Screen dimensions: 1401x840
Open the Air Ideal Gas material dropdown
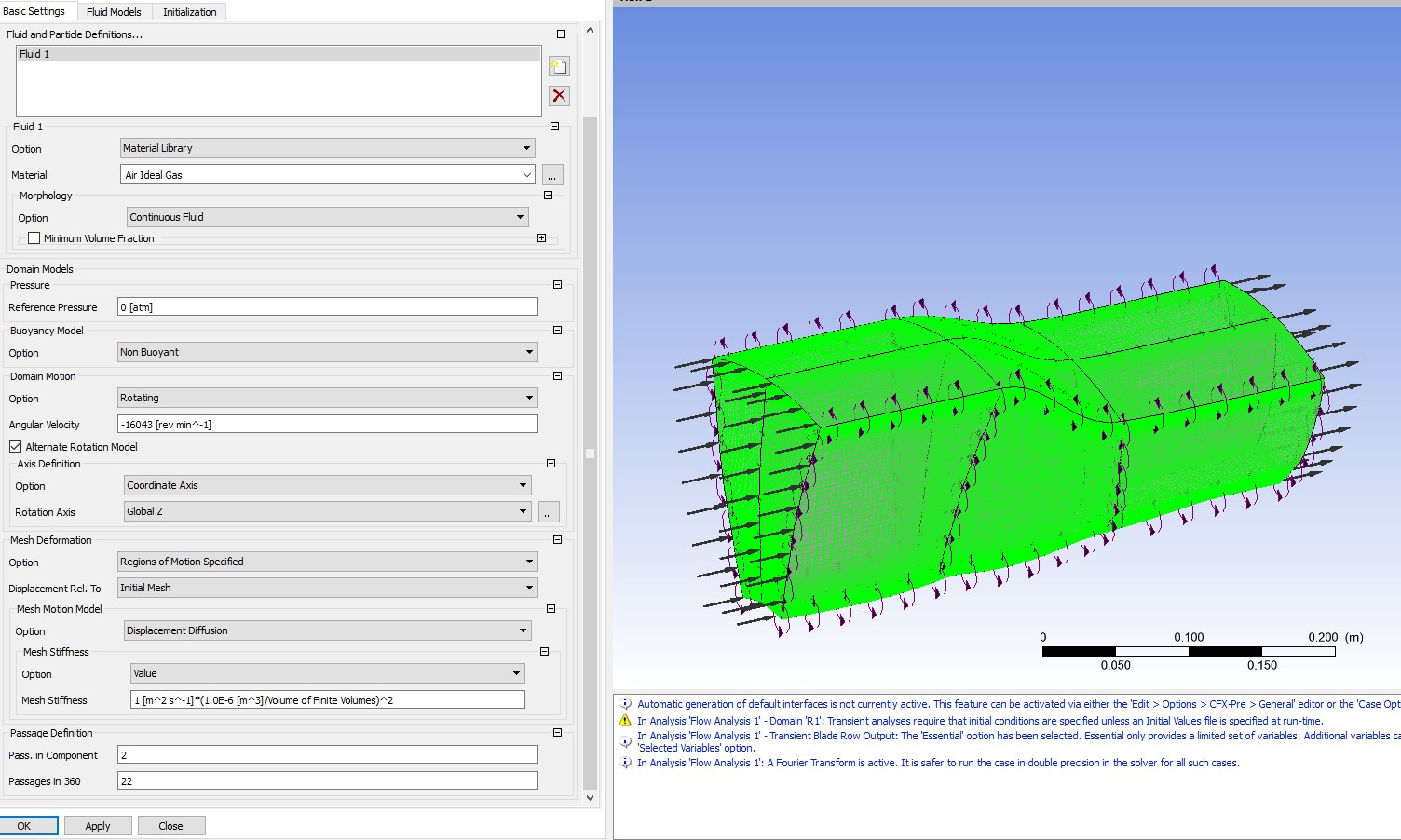(528, 174)
